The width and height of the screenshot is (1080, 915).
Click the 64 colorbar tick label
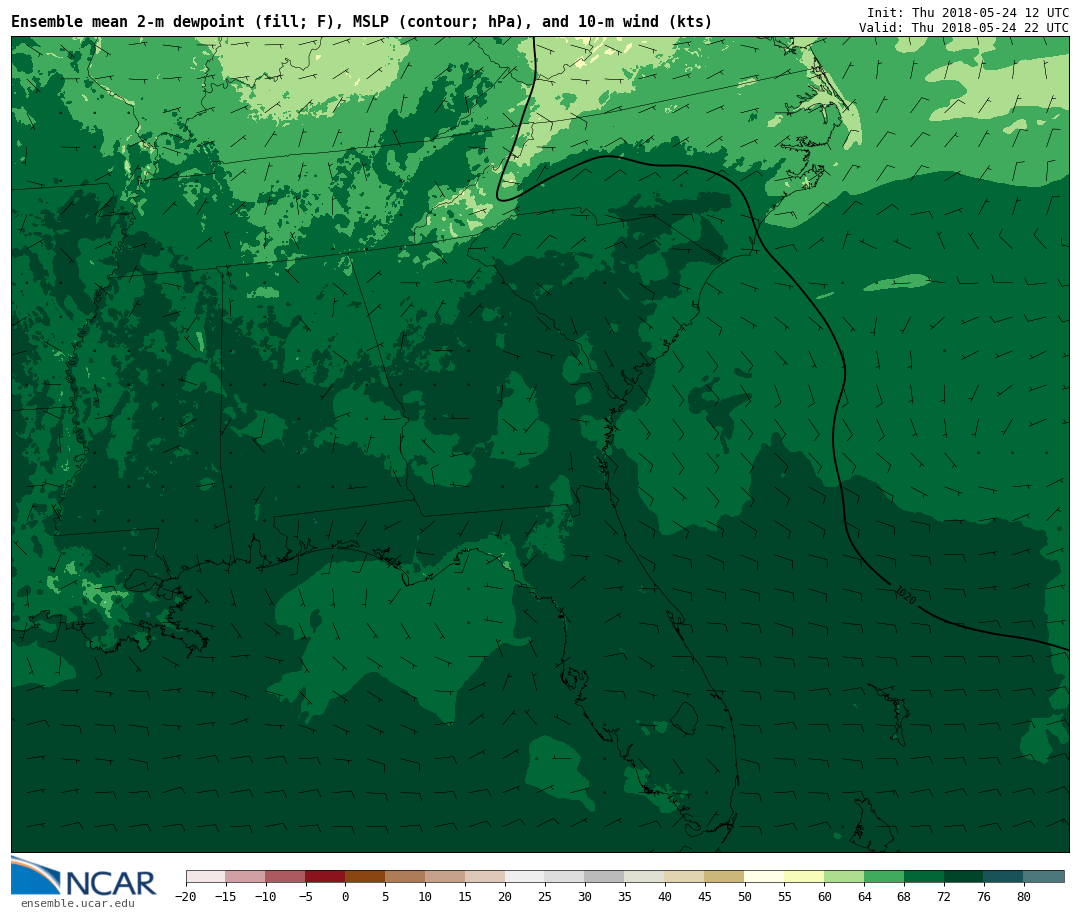coord(864,897)
